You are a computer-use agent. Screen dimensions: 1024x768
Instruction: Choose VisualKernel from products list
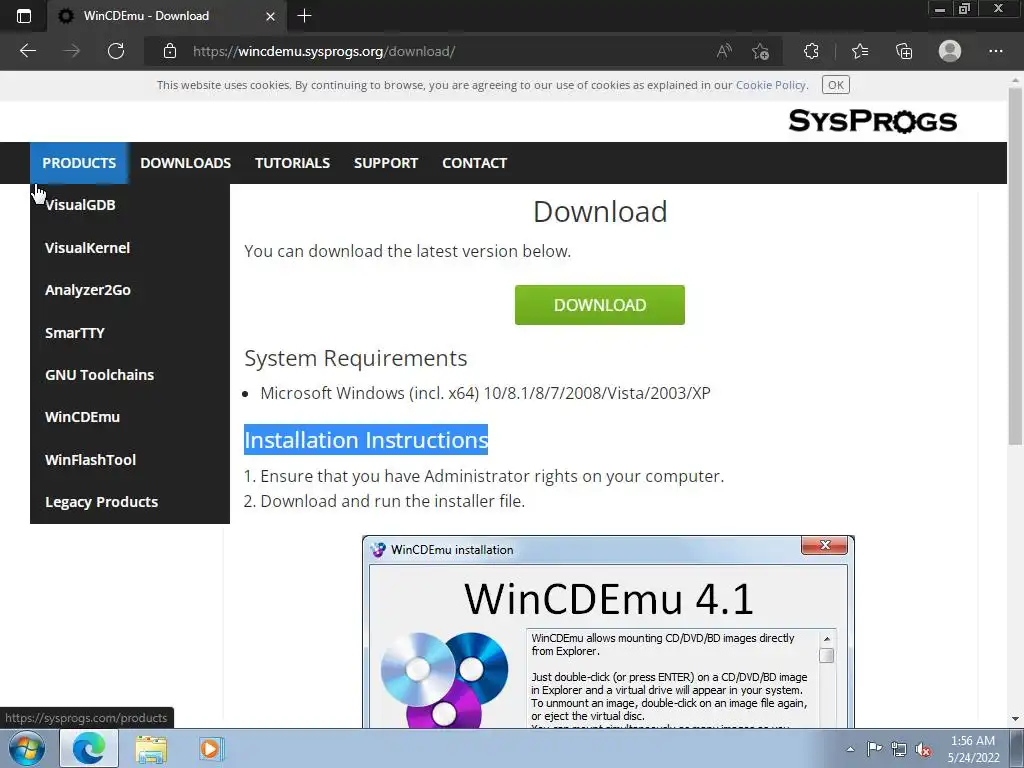pos(130,248)
